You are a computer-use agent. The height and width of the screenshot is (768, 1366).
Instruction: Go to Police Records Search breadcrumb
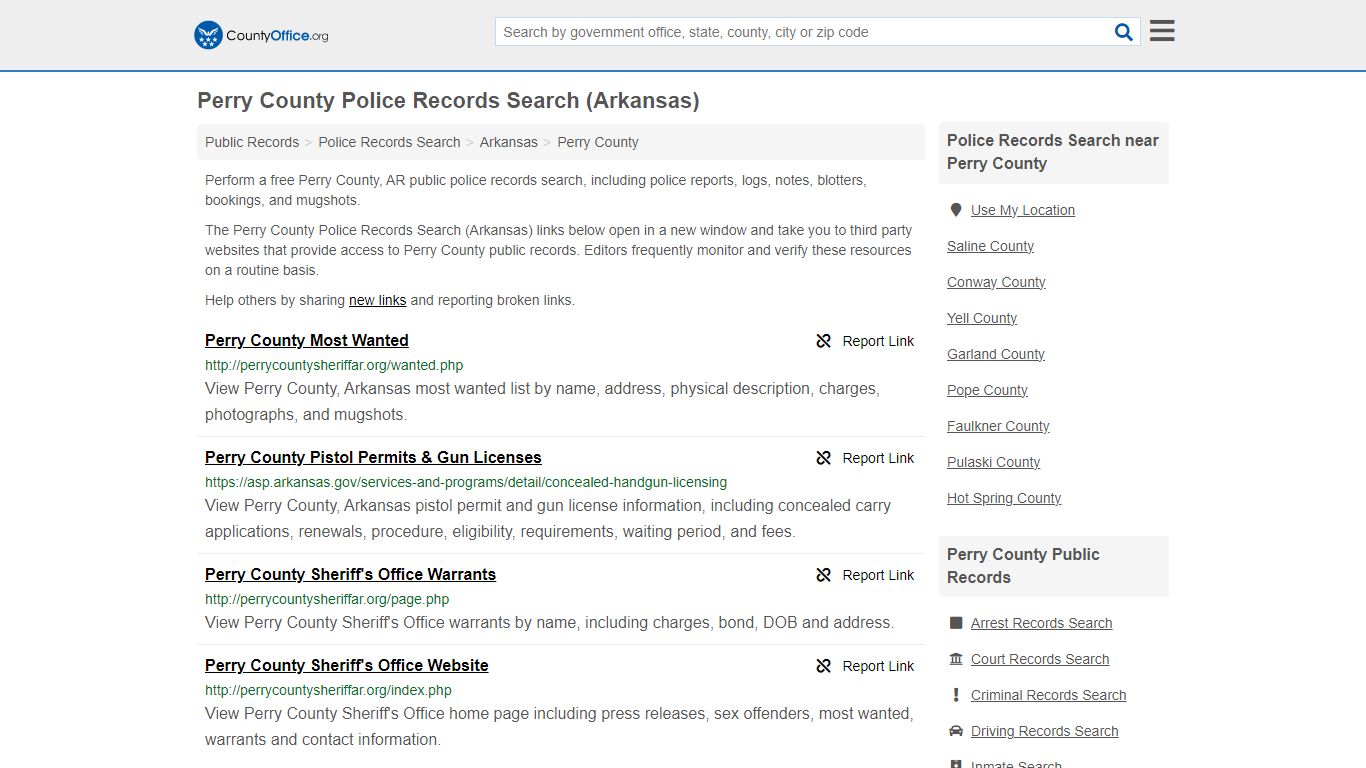(x=389, y=142)
